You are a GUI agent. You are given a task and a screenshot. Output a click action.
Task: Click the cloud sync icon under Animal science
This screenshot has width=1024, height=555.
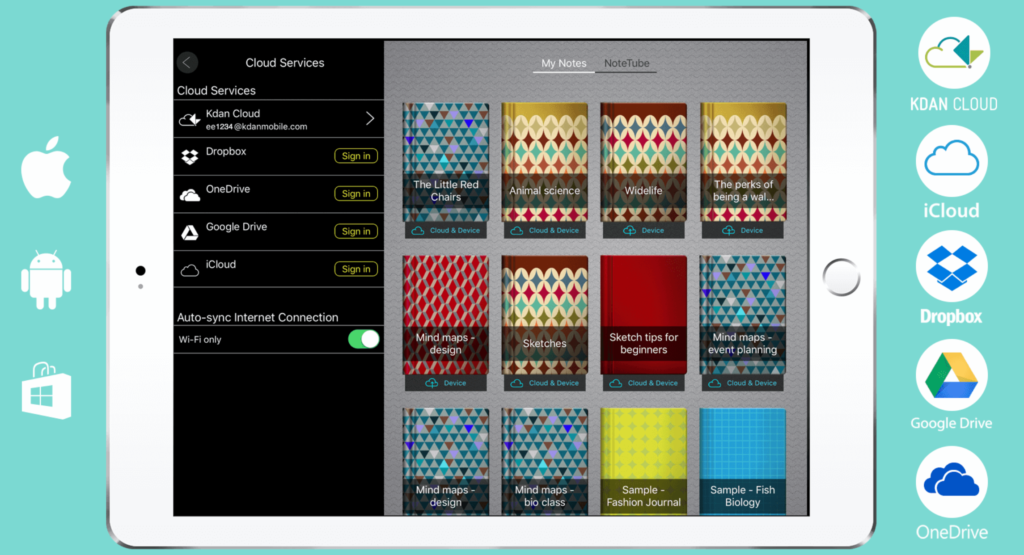517,230
